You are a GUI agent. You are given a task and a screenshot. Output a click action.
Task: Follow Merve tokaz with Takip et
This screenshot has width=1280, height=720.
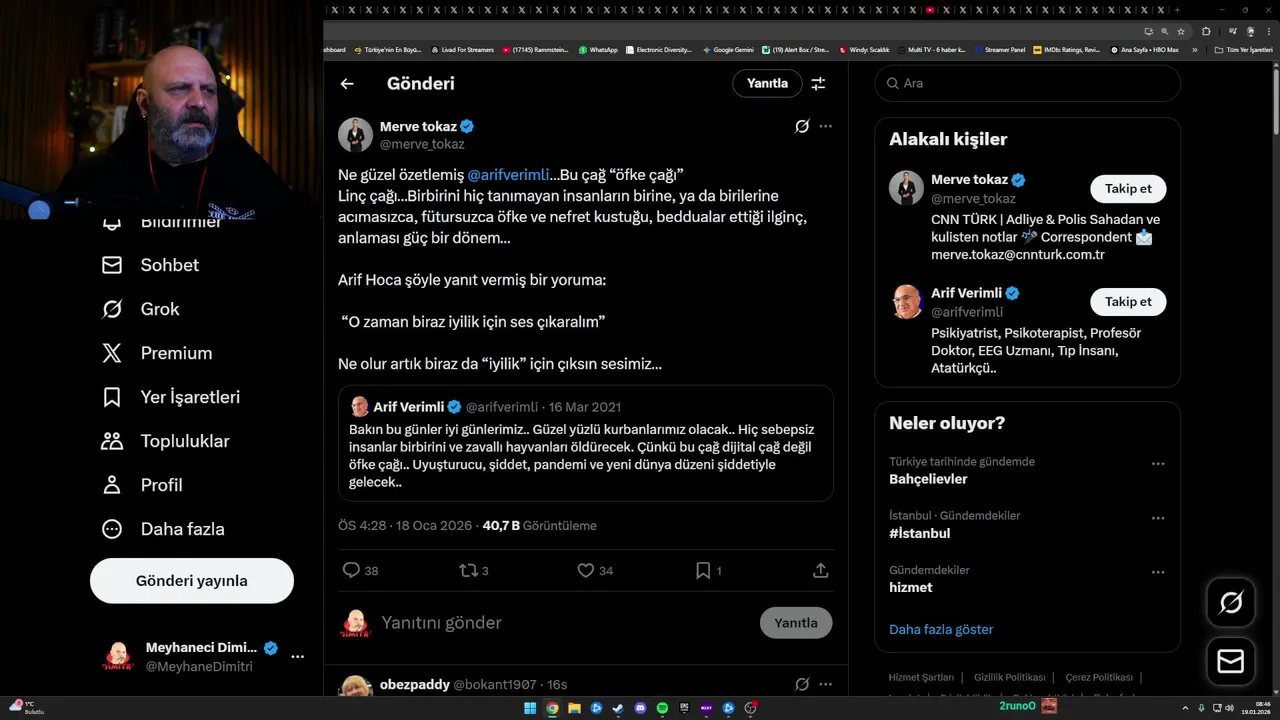point(1128,189)
